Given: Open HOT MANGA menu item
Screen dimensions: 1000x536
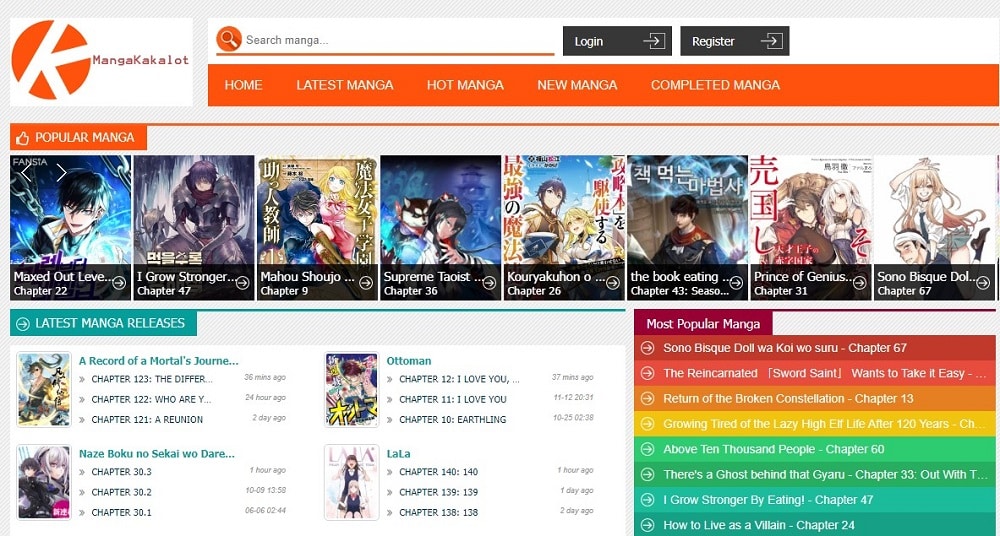Looking at the screenshot, I should point(465,85).
